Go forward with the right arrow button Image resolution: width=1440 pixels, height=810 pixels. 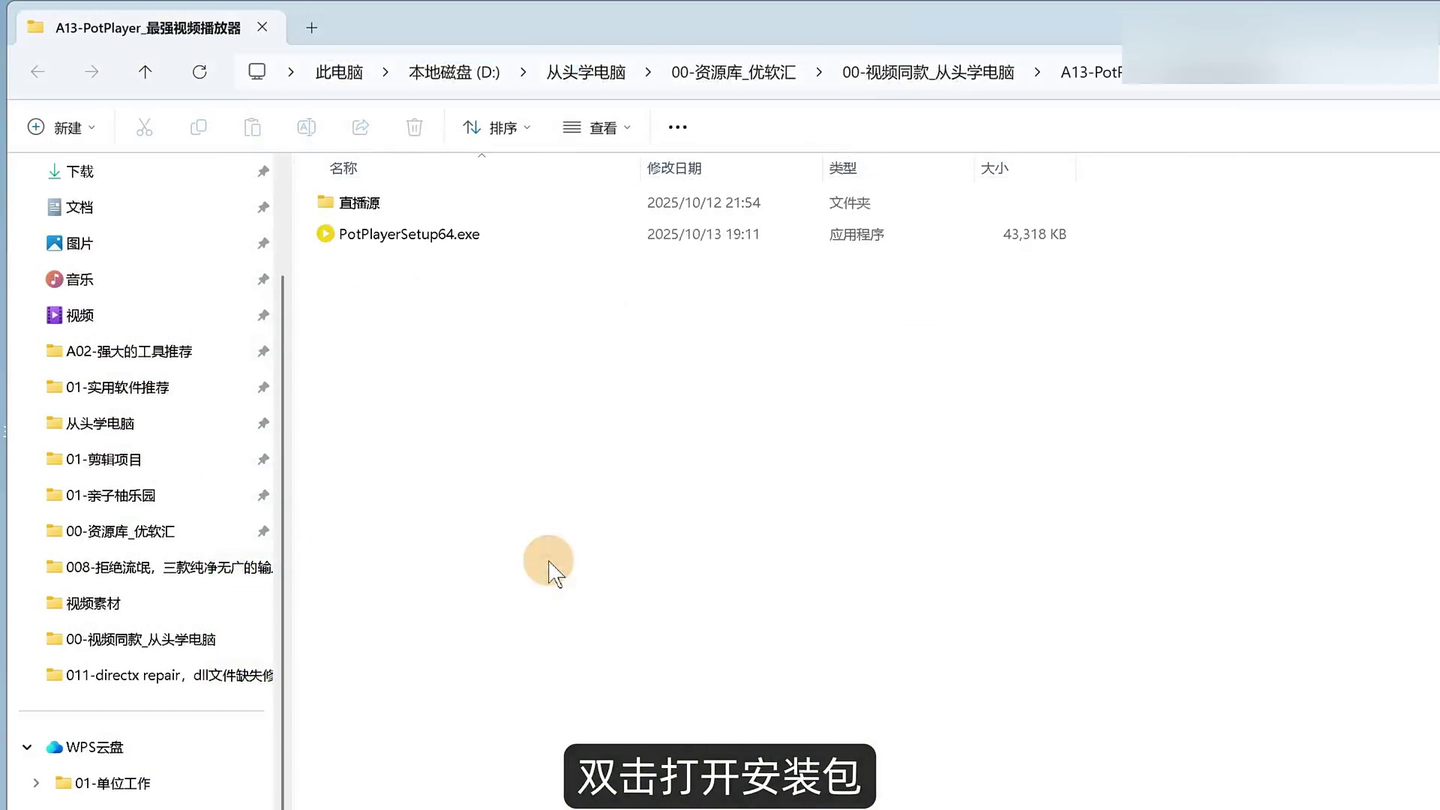92,72
